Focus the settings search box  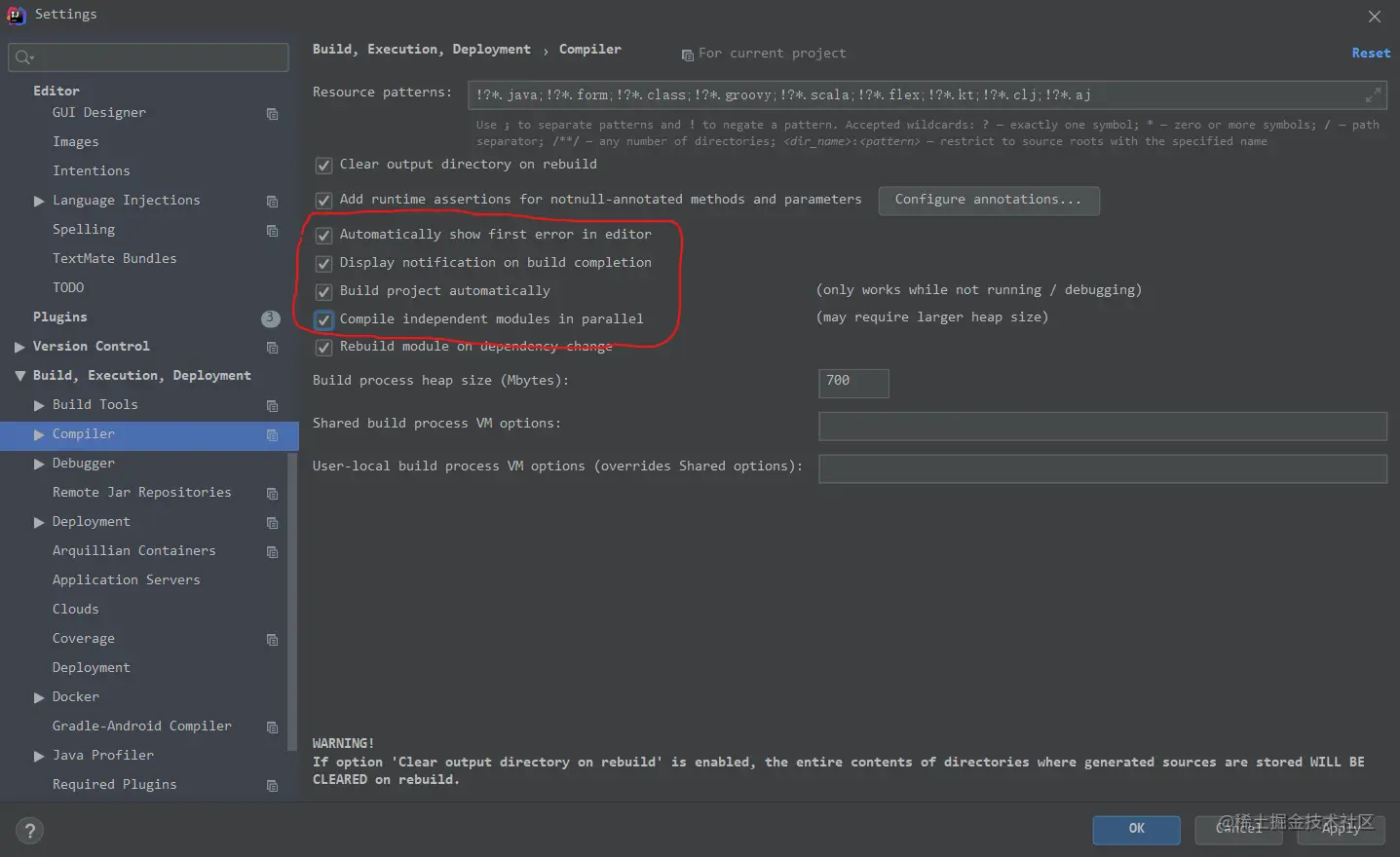[148, 57]
